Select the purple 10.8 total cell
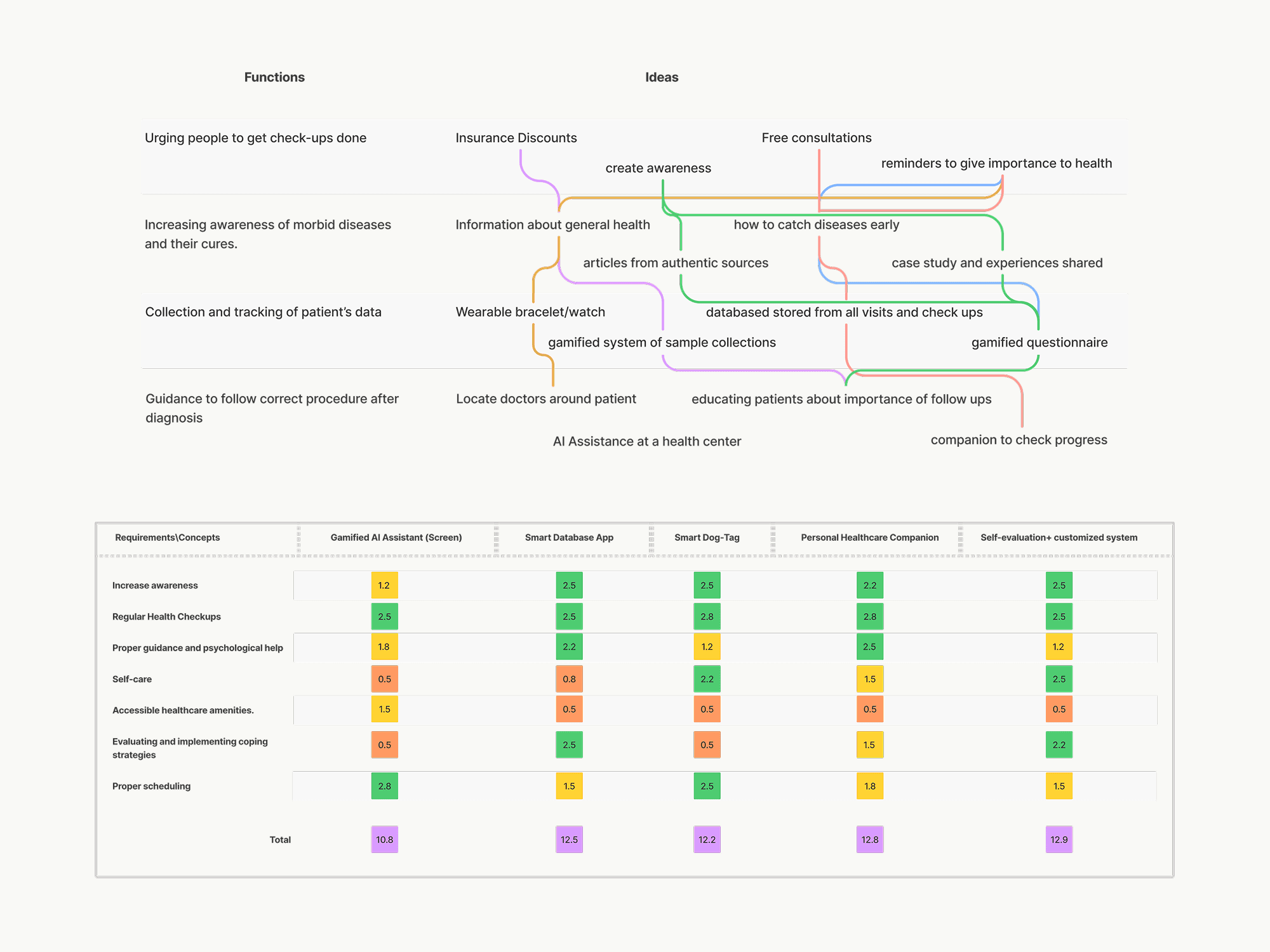The width and height of the screenshot is (1270, 952). point(384,840)
